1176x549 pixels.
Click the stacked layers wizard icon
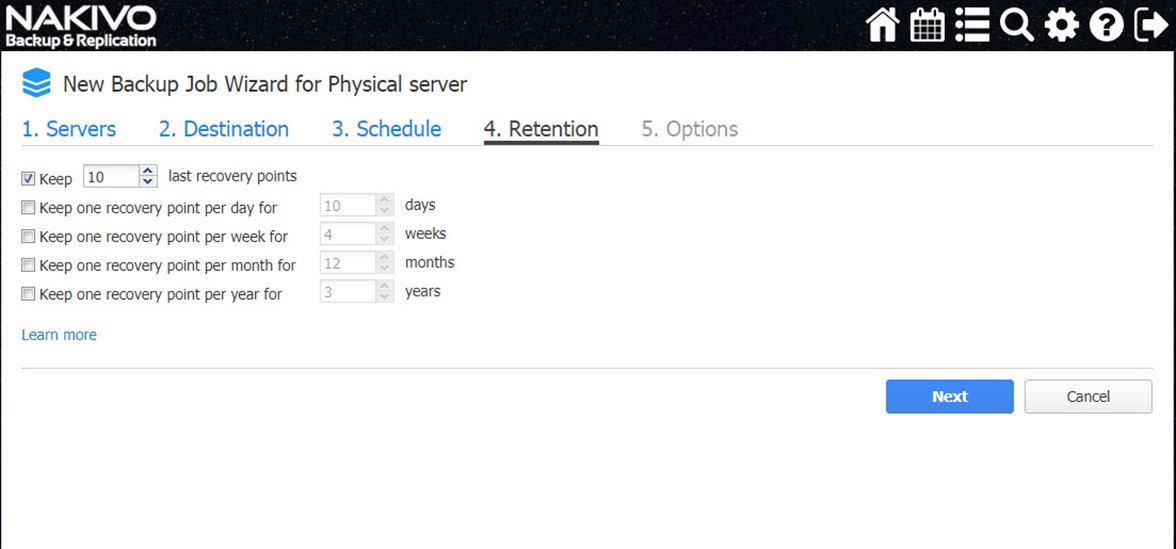point(37,83)
